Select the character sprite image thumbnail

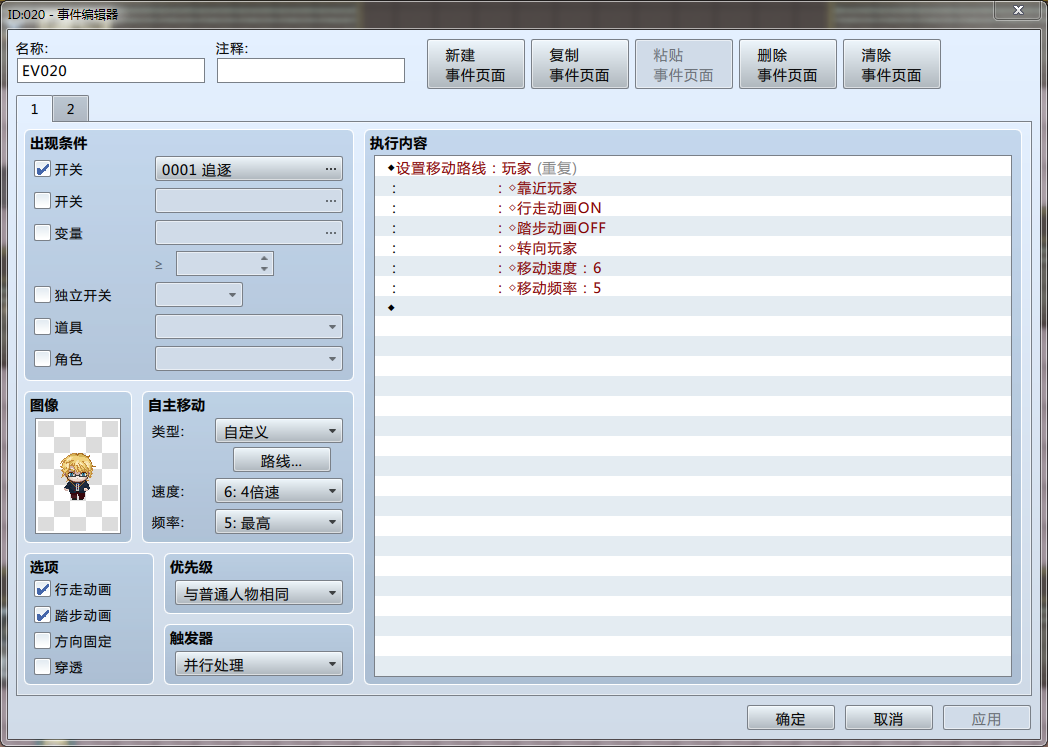click(78, 476)
